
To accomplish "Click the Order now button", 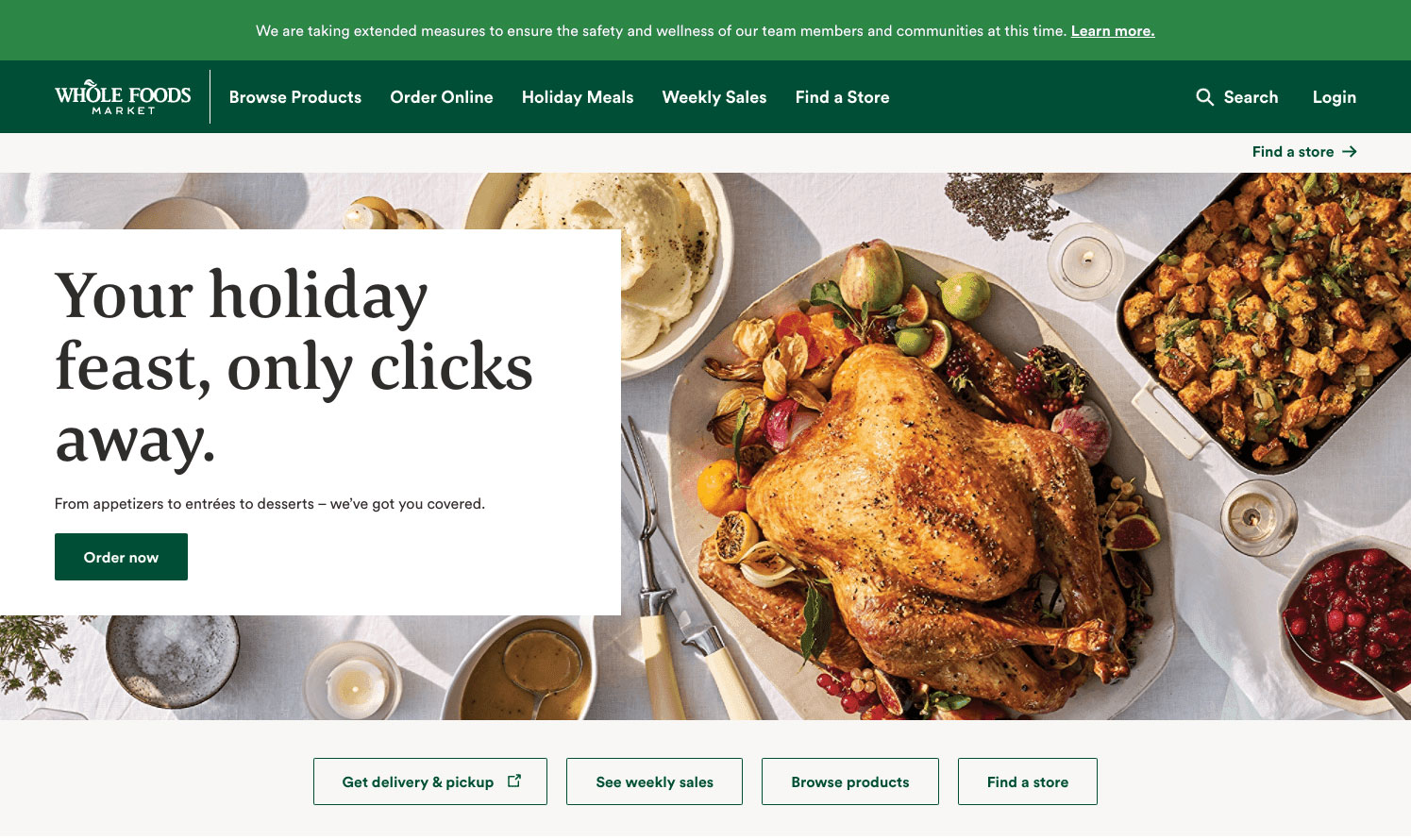I will click(x=121, y=557).
